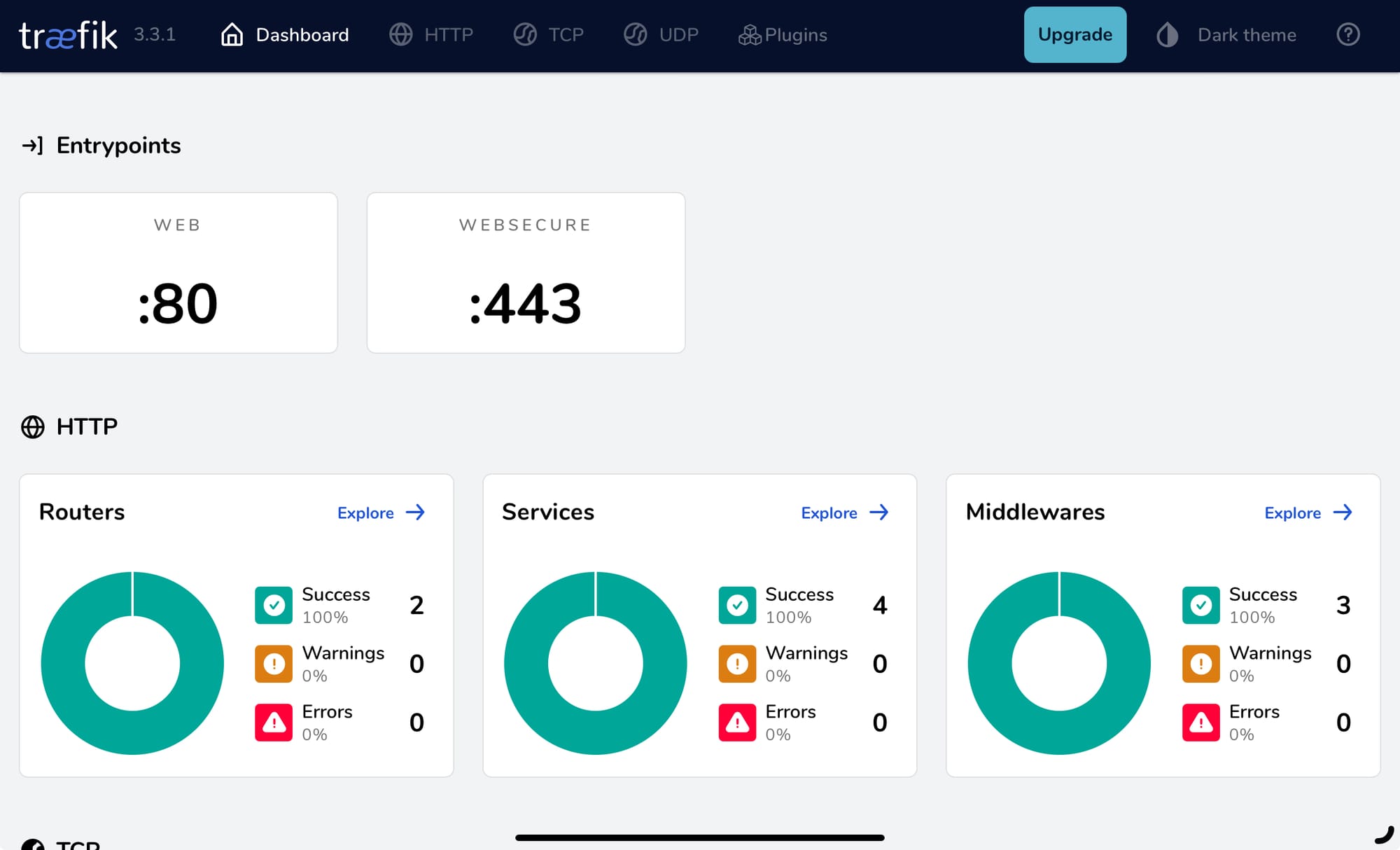
Task: Click Services Warnings orange icon
Action: 737,664
